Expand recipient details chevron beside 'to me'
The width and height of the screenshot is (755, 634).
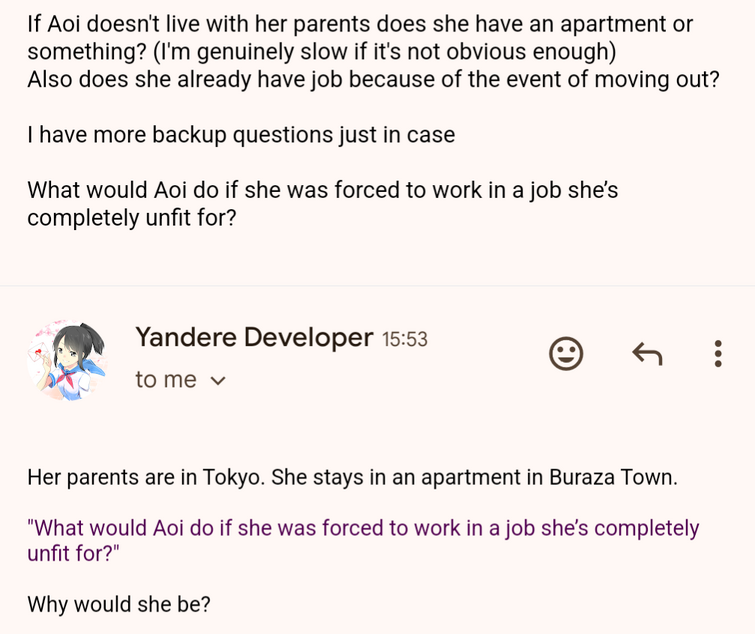(x=218, y=381)
